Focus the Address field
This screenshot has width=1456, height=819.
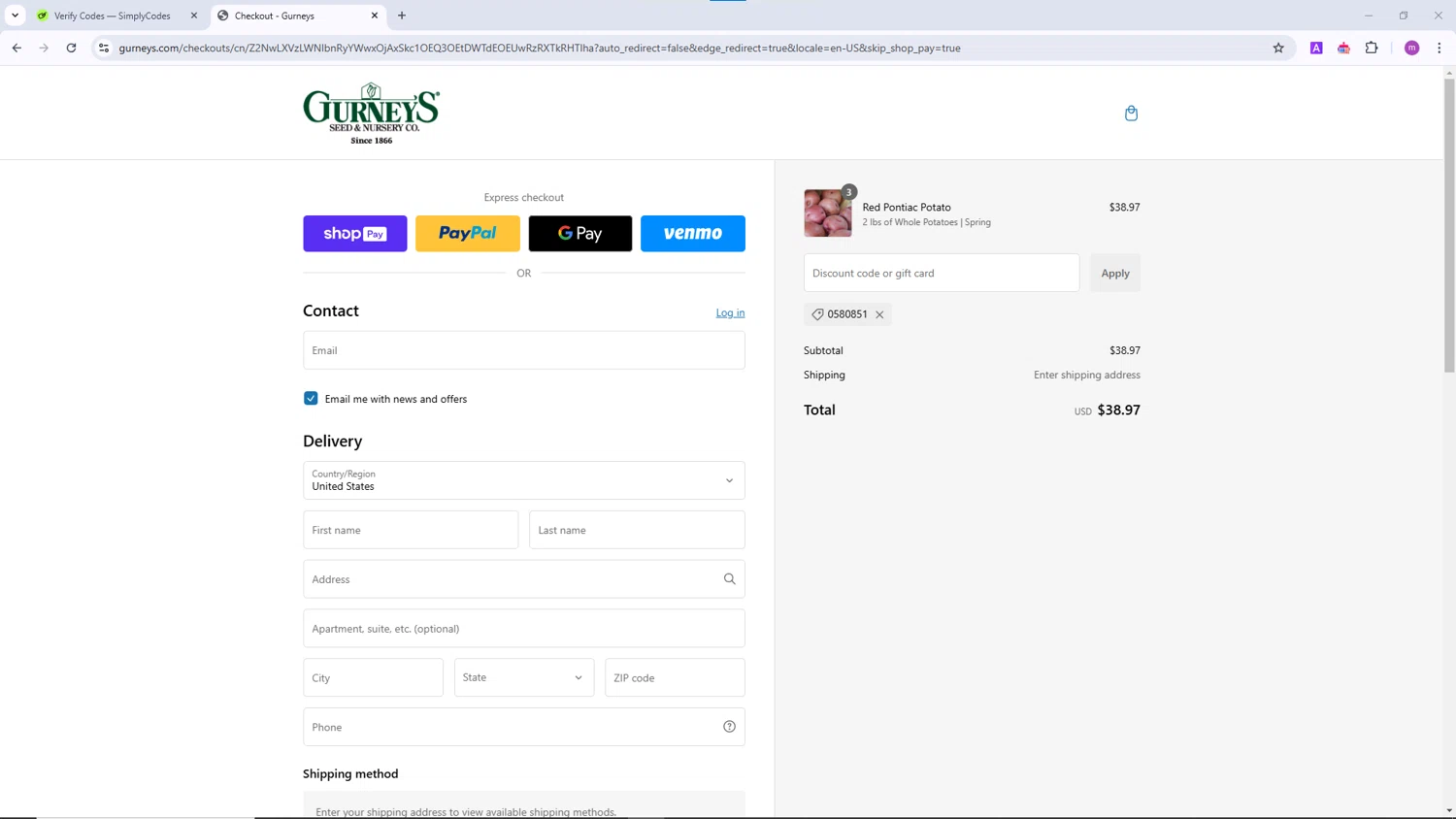point(524,579)
